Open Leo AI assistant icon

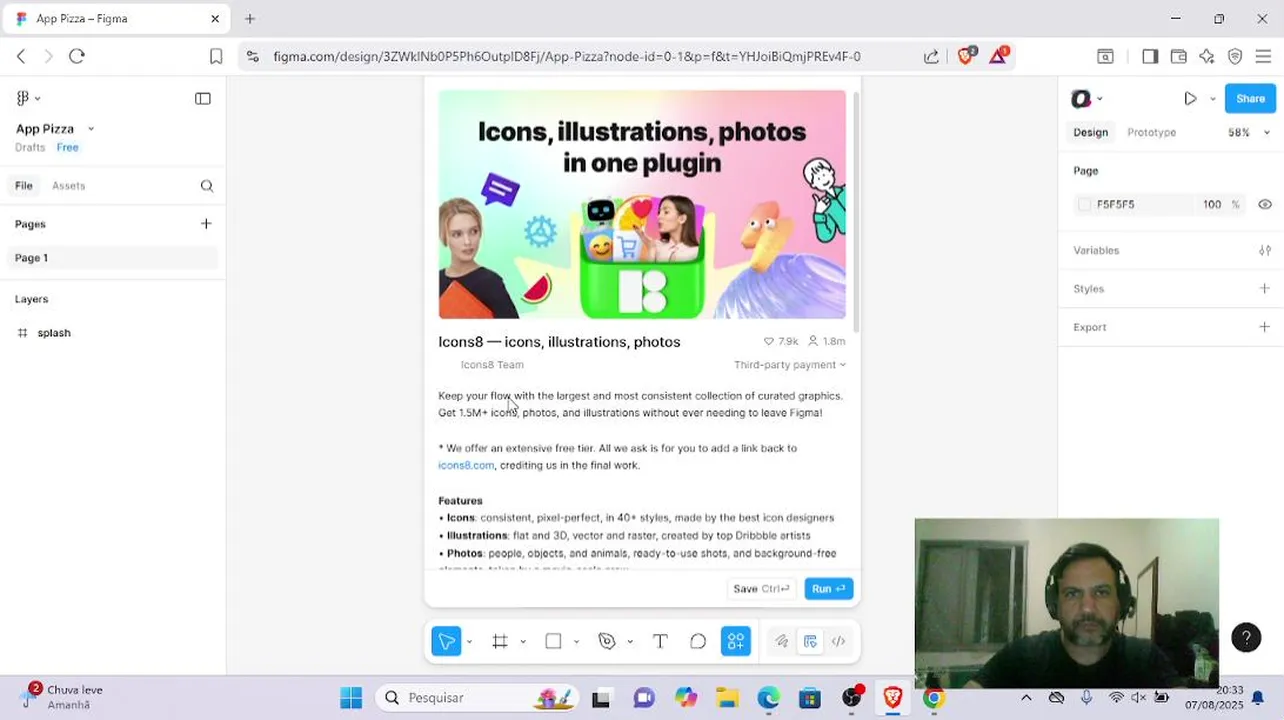[1207, 57]
